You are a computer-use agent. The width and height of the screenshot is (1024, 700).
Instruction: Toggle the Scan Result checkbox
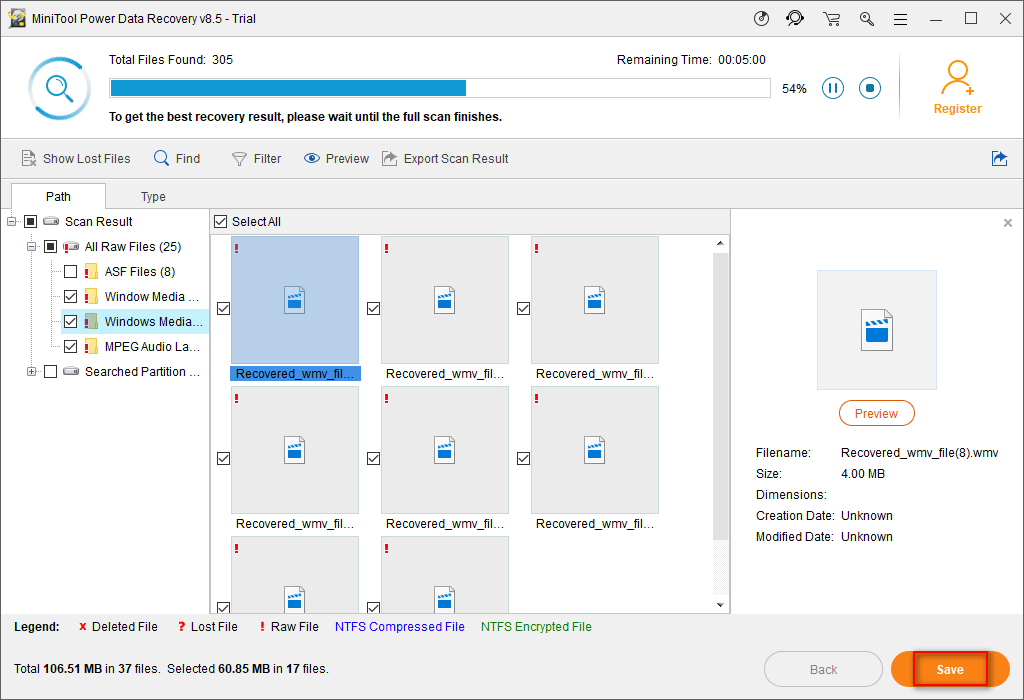[x=30, y=221]
